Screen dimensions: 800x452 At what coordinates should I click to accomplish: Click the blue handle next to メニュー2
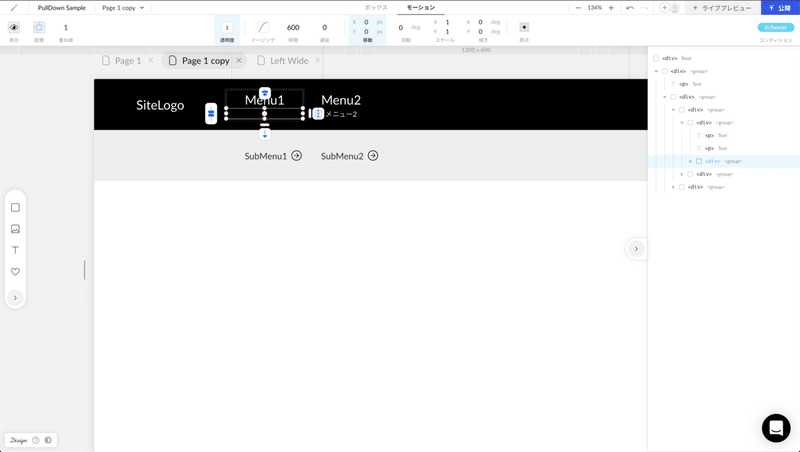318,114
